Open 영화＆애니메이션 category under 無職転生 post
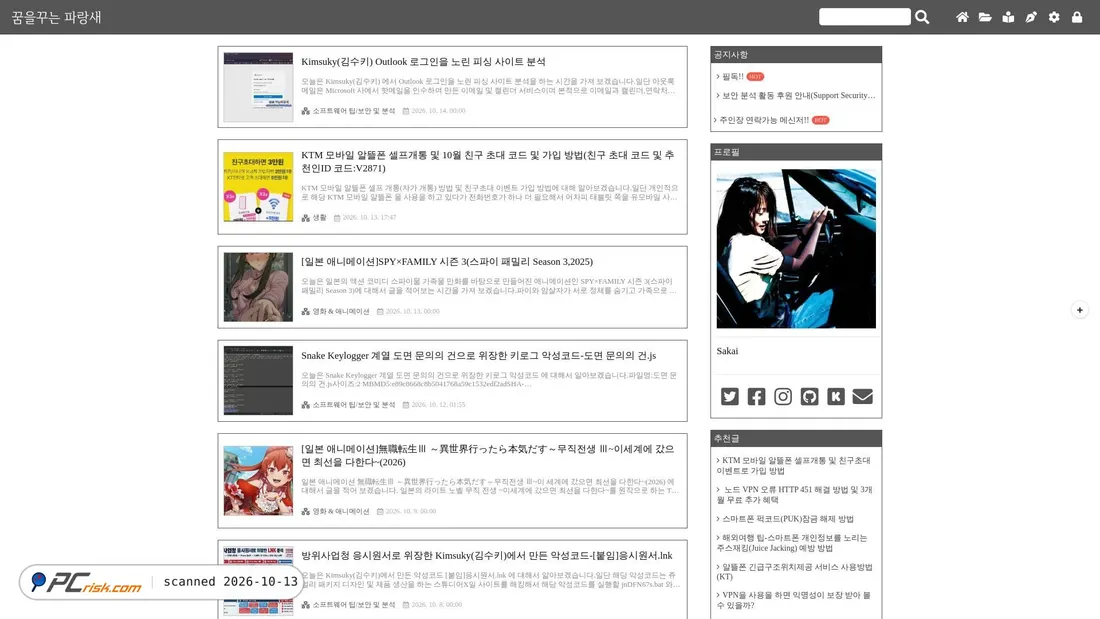The height and width of the screenshot is (619, 1100). pos(340,512)
